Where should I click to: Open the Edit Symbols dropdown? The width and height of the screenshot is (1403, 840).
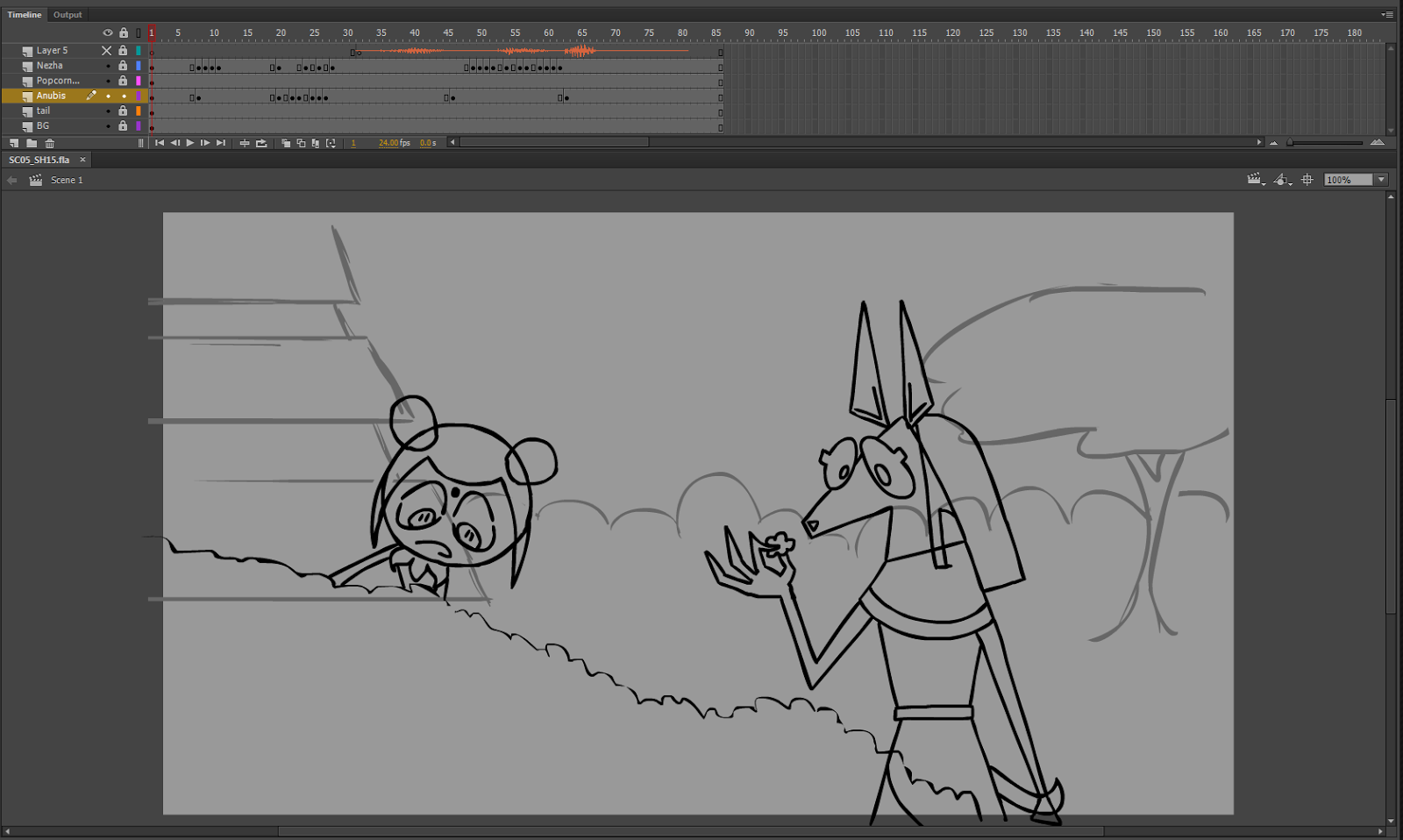point(1283,180)
